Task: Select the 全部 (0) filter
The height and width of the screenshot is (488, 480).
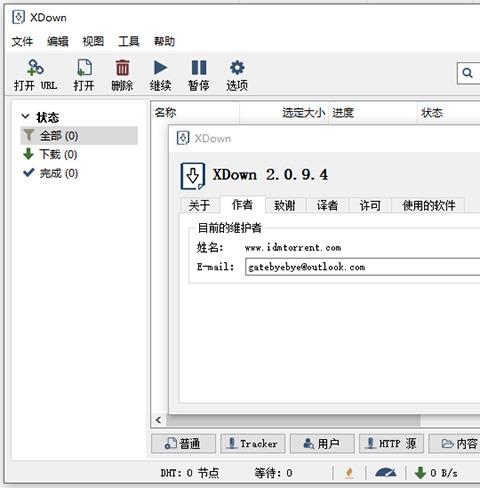Action: tap(79, 136)
